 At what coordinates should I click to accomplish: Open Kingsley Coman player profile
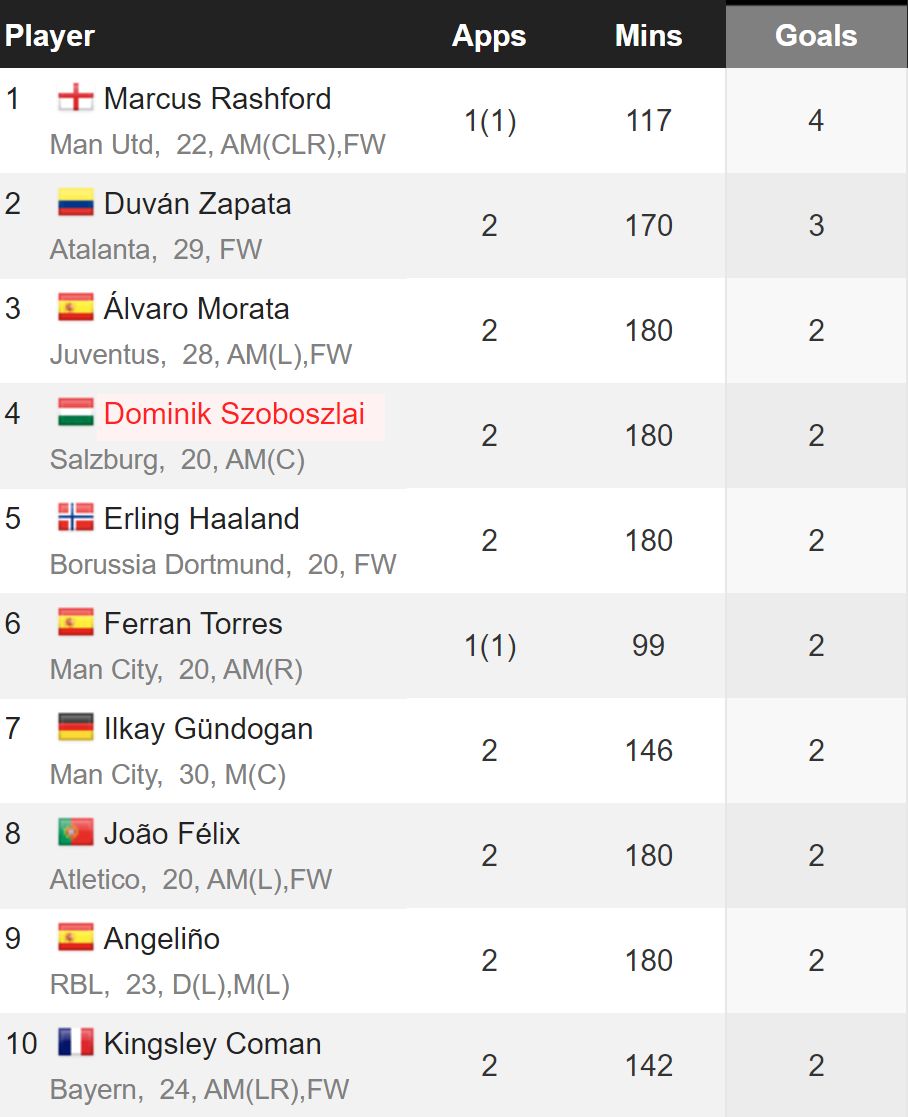[212, 1044]
